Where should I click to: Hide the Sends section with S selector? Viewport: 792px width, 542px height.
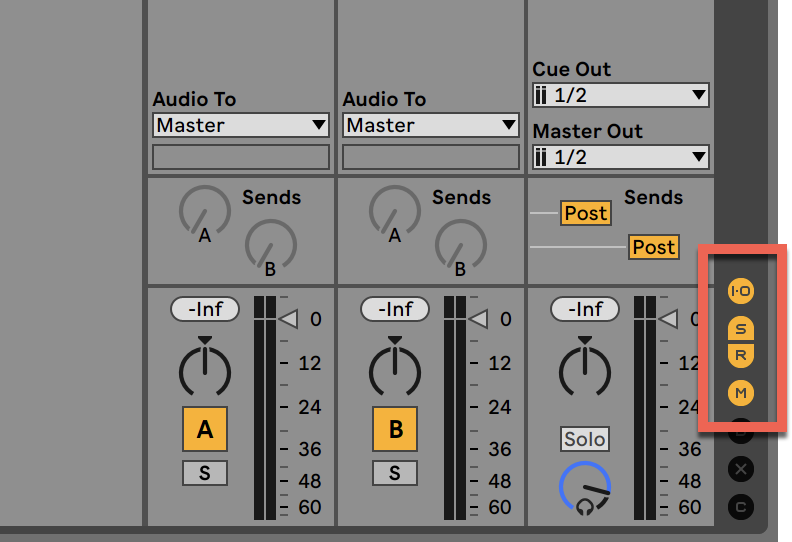point(741,328)
